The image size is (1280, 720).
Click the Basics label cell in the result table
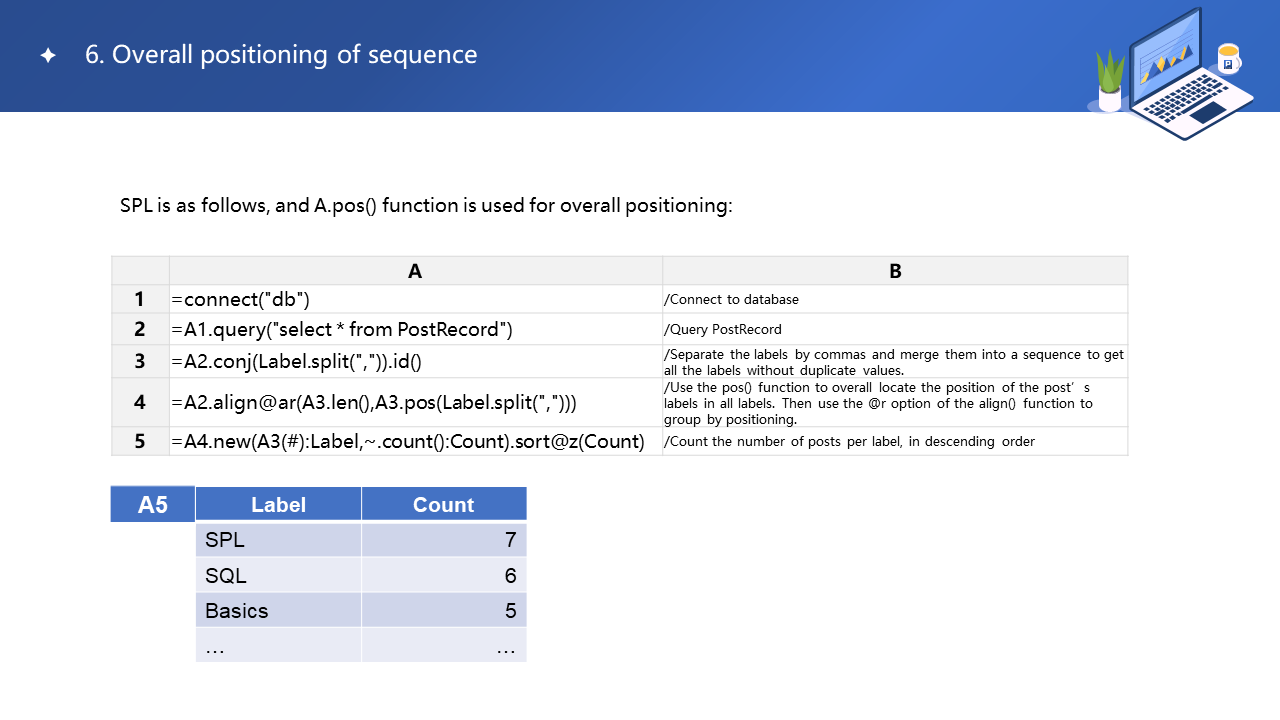click(278, 610)
